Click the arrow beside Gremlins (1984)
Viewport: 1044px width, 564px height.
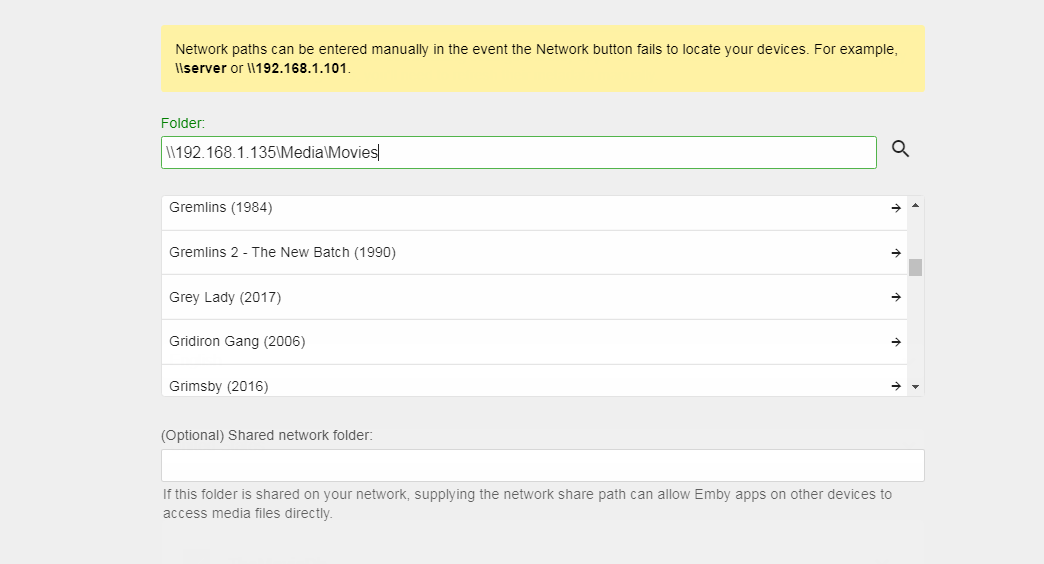coord(896,208)
